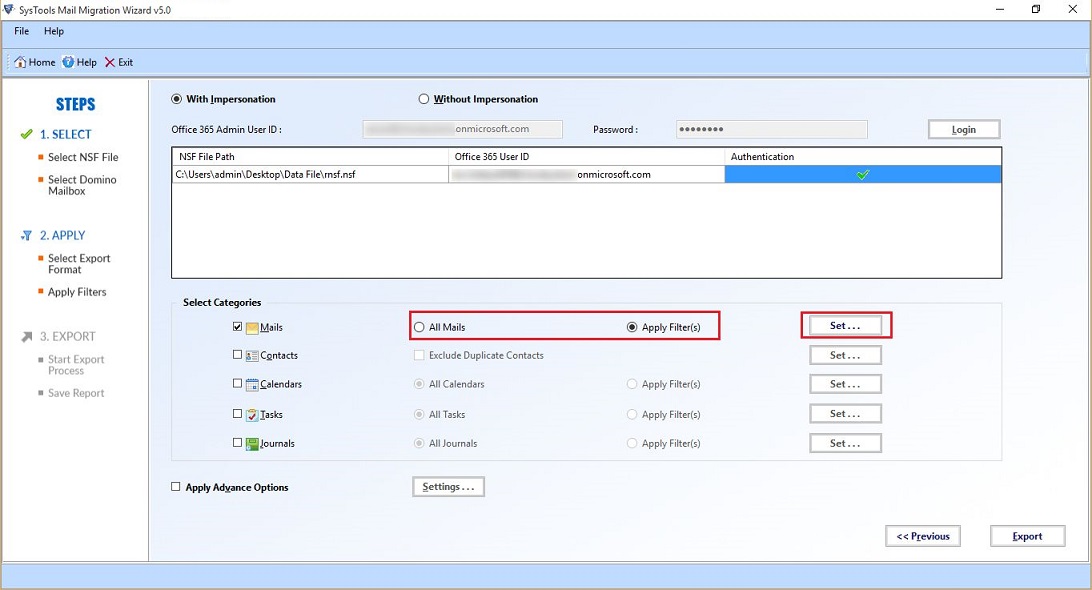Click the Authentication column header

pos(863,157)
